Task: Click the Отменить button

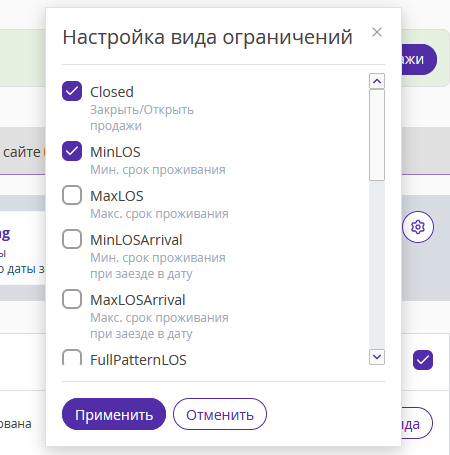Action: [x=220, y=414]
